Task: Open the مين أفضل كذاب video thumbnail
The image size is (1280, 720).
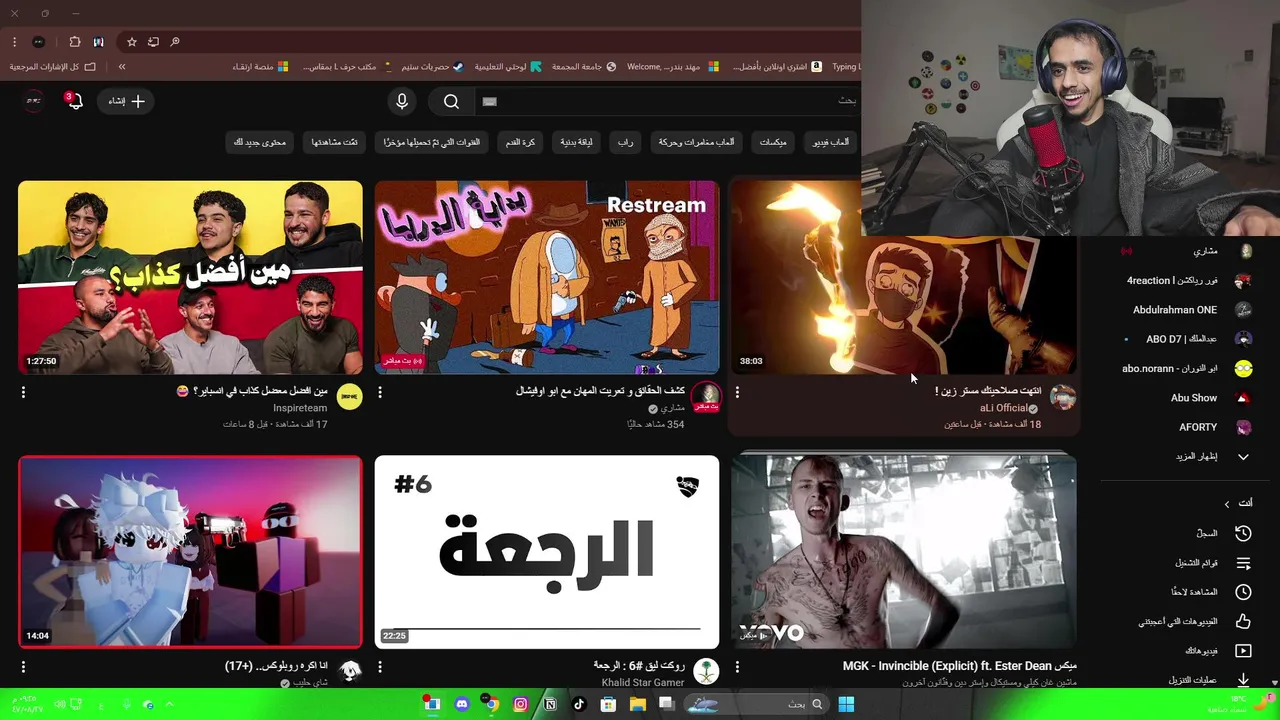Action: tap(190, 277)
